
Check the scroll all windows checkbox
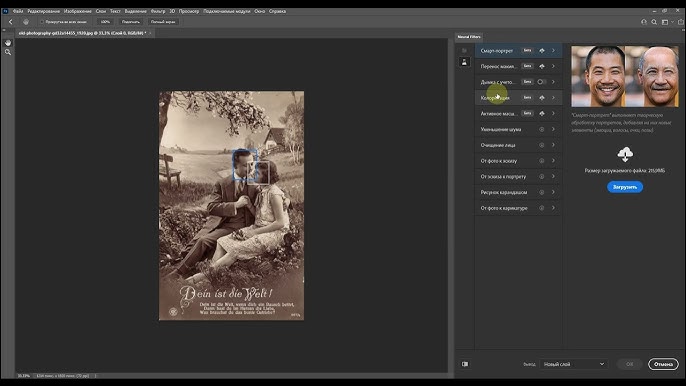(42, 21)
